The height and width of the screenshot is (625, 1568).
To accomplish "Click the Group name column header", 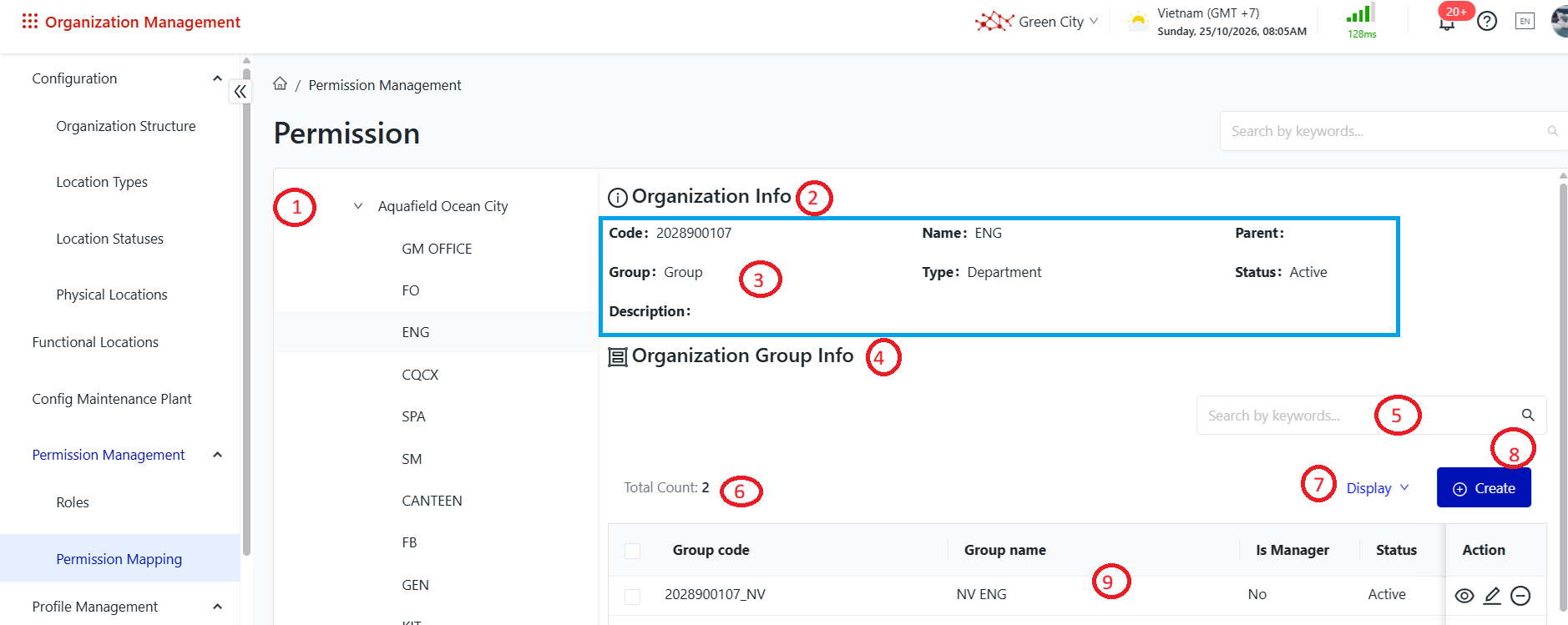I will pos(1005,550).
